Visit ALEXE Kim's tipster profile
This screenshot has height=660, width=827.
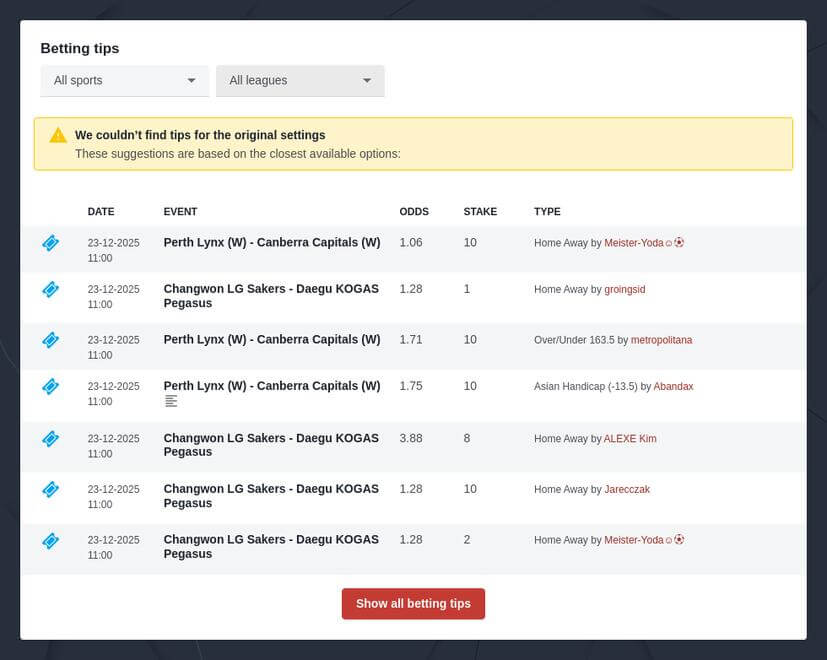(x=630, y=439)
